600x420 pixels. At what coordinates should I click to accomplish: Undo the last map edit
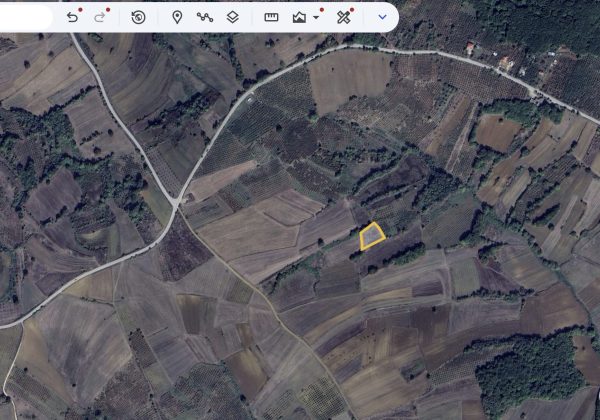72,17
